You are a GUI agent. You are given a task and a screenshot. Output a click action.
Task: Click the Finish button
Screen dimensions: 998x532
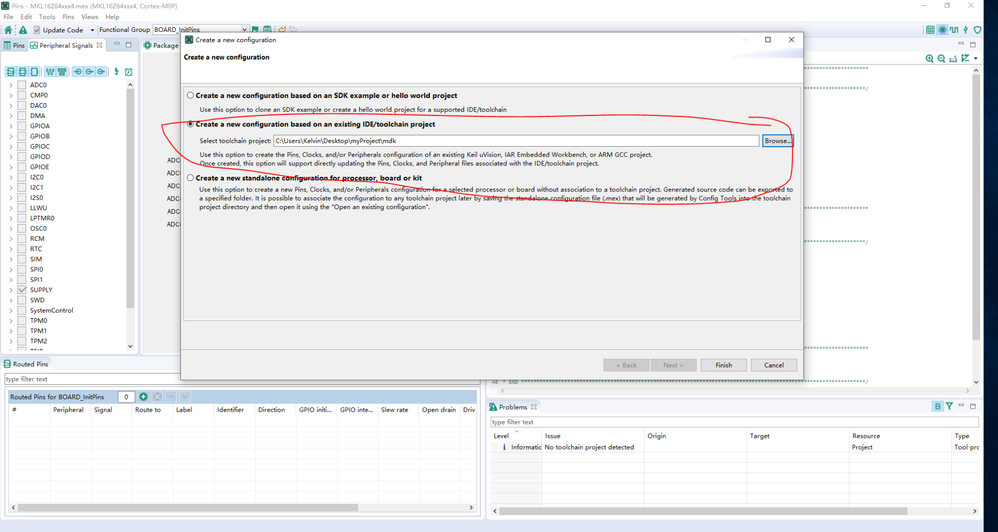click(724, 365)
